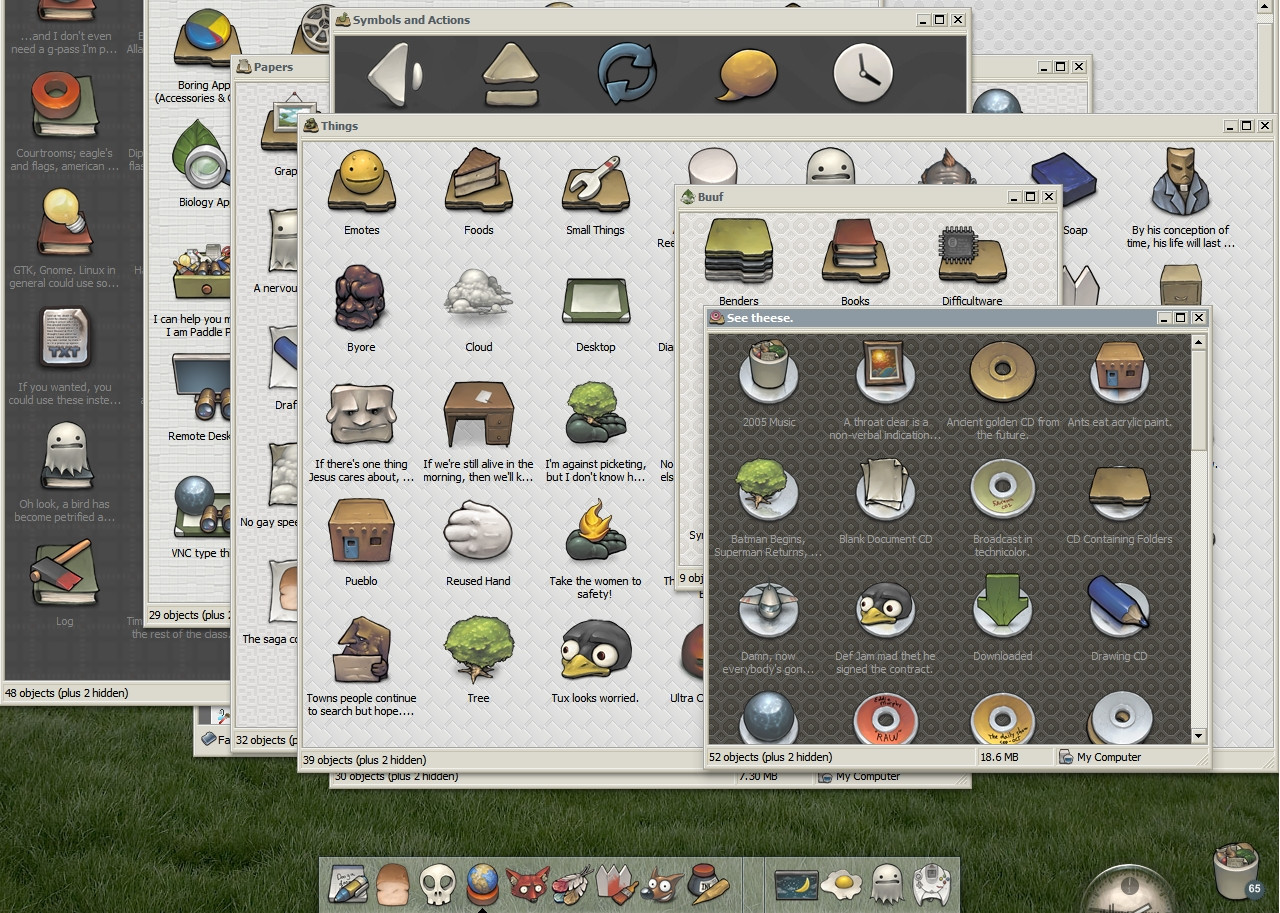Select the stone face Jesus cares icon
1280x913 pixels.
[361, 415]
